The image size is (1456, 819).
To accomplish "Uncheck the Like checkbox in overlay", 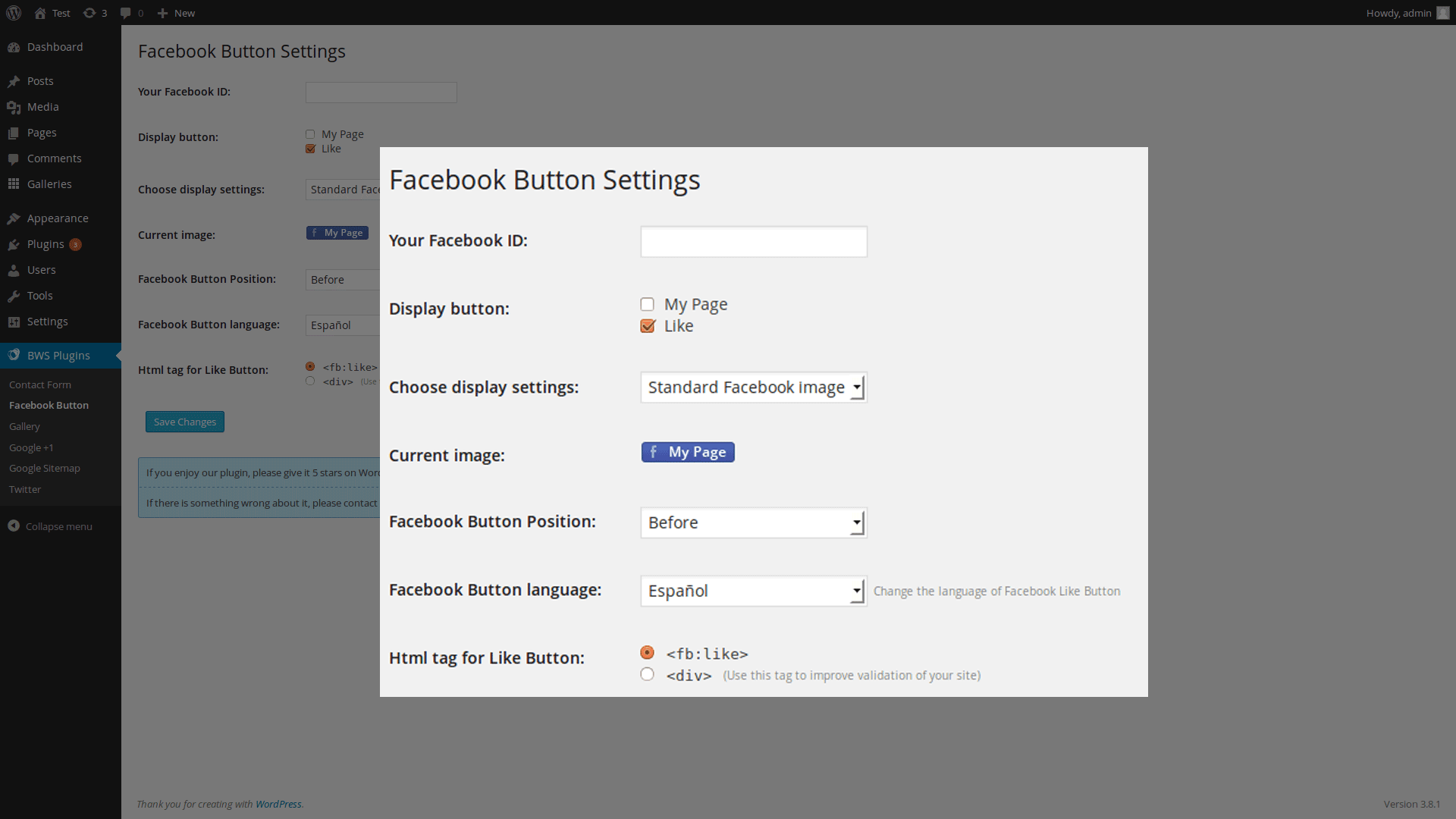I will (647, 326).
